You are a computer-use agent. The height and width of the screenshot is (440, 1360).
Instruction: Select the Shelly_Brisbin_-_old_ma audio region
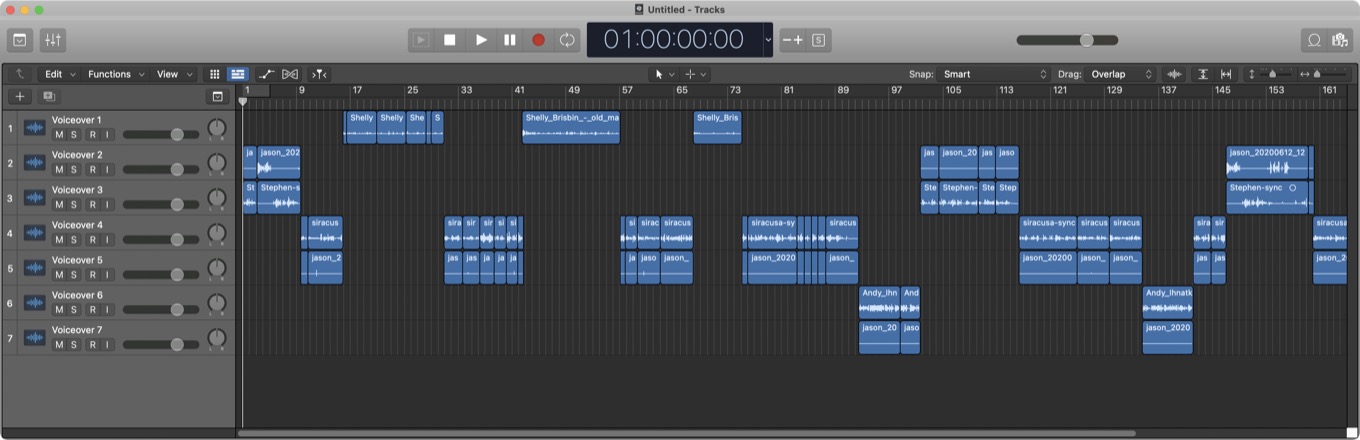click(571, 127)
